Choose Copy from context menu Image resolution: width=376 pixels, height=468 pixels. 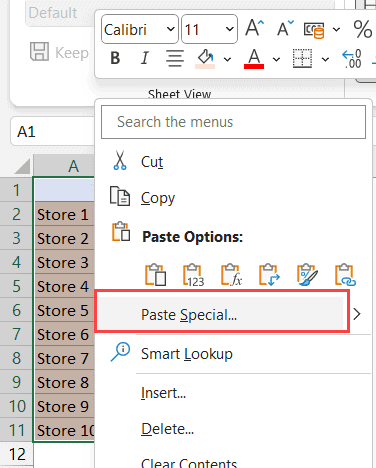coord(233,198)
